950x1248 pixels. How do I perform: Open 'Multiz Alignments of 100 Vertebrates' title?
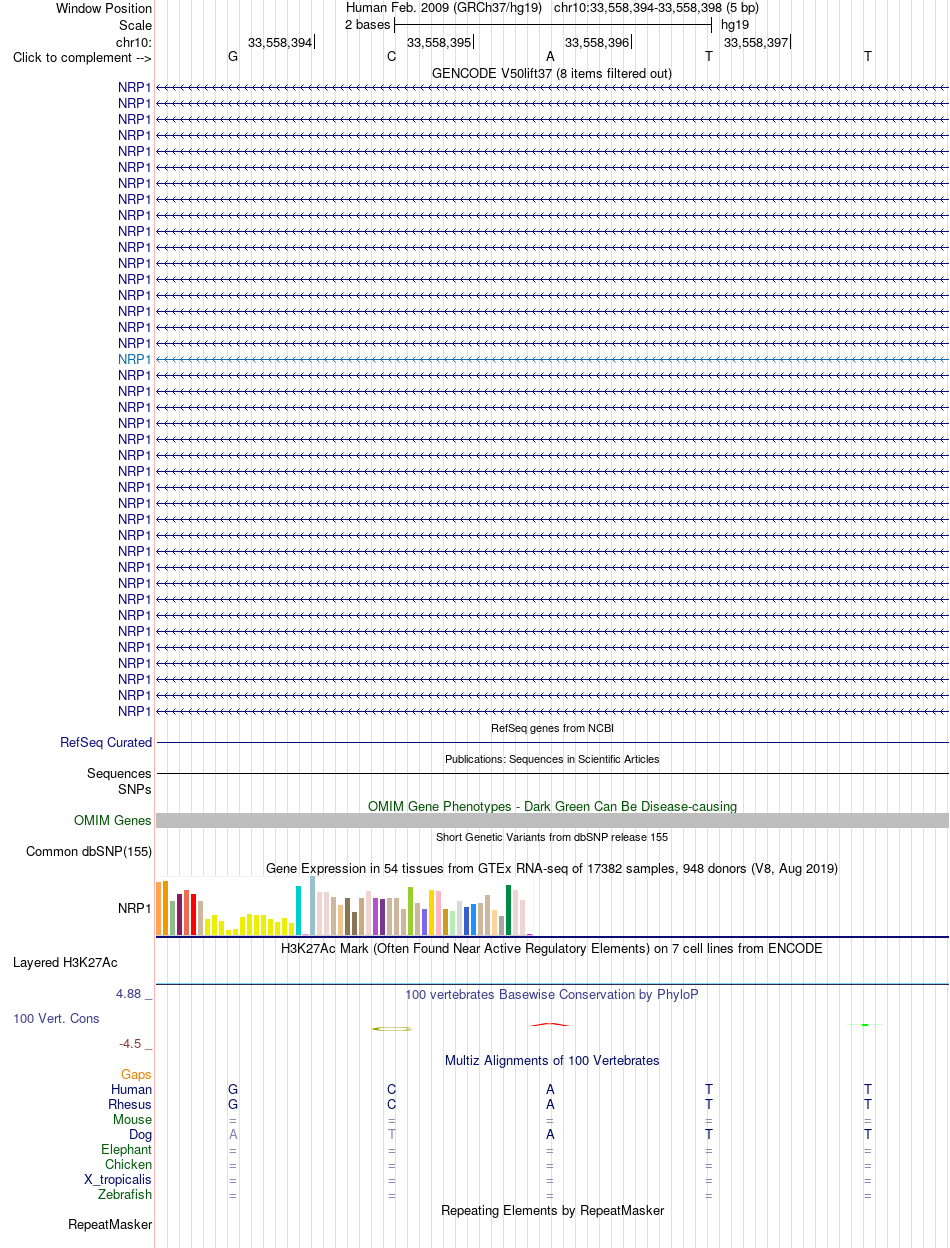(552, 1060)
